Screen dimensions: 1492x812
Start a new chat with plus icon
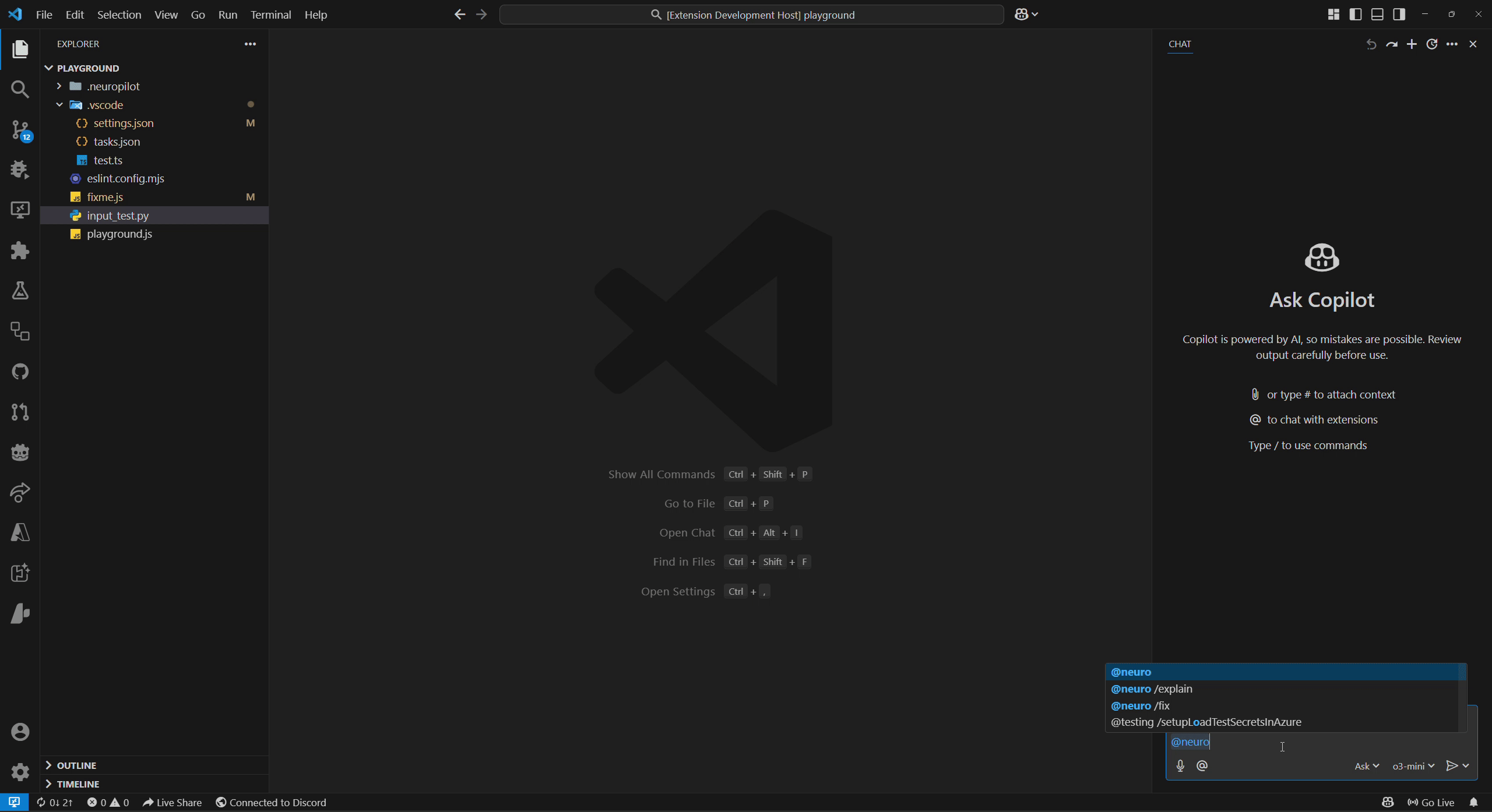pos(1412,44)
